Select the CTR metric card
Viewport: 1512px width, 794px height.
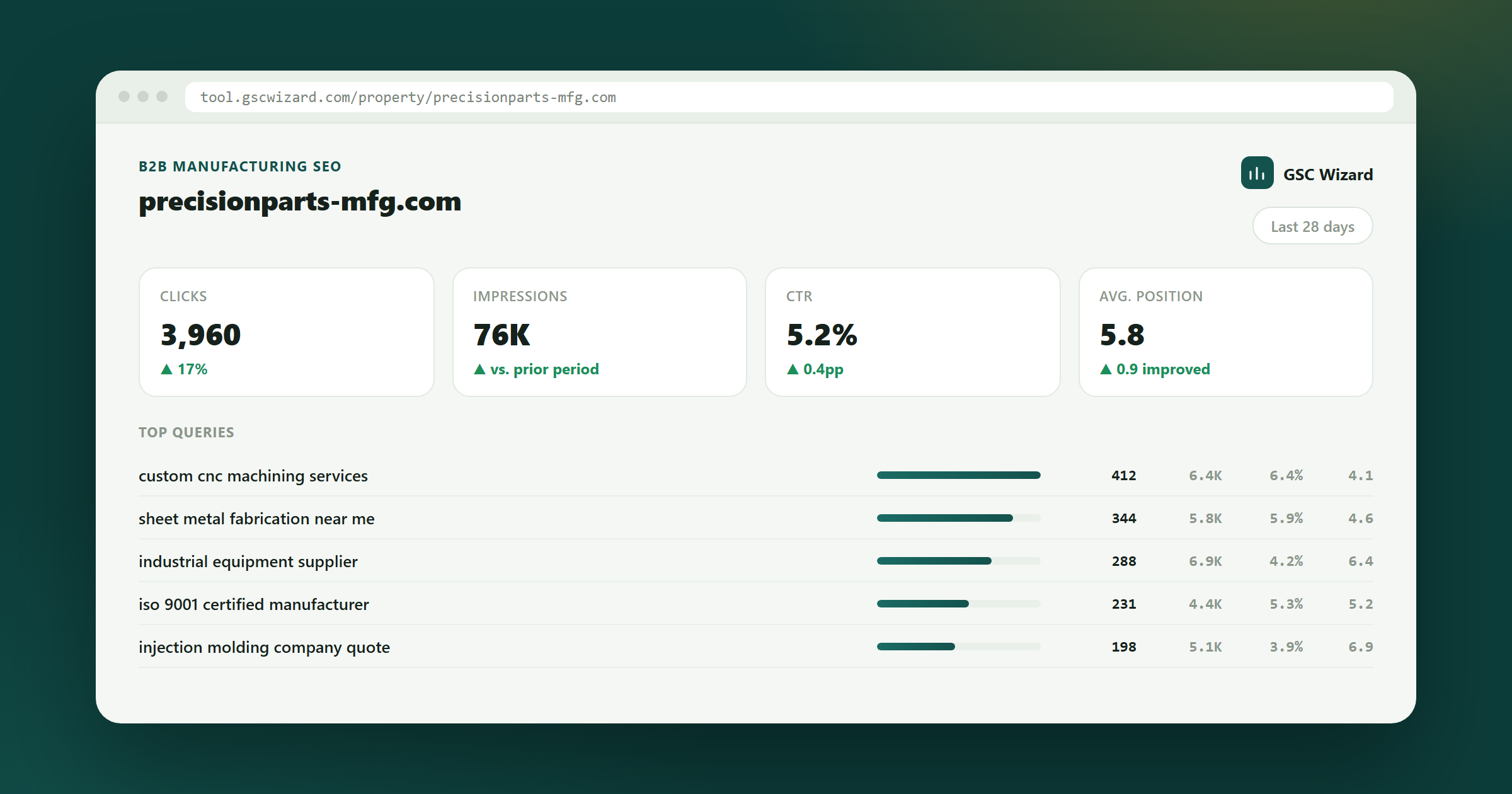pyautogui.click(x=913, y=332)
